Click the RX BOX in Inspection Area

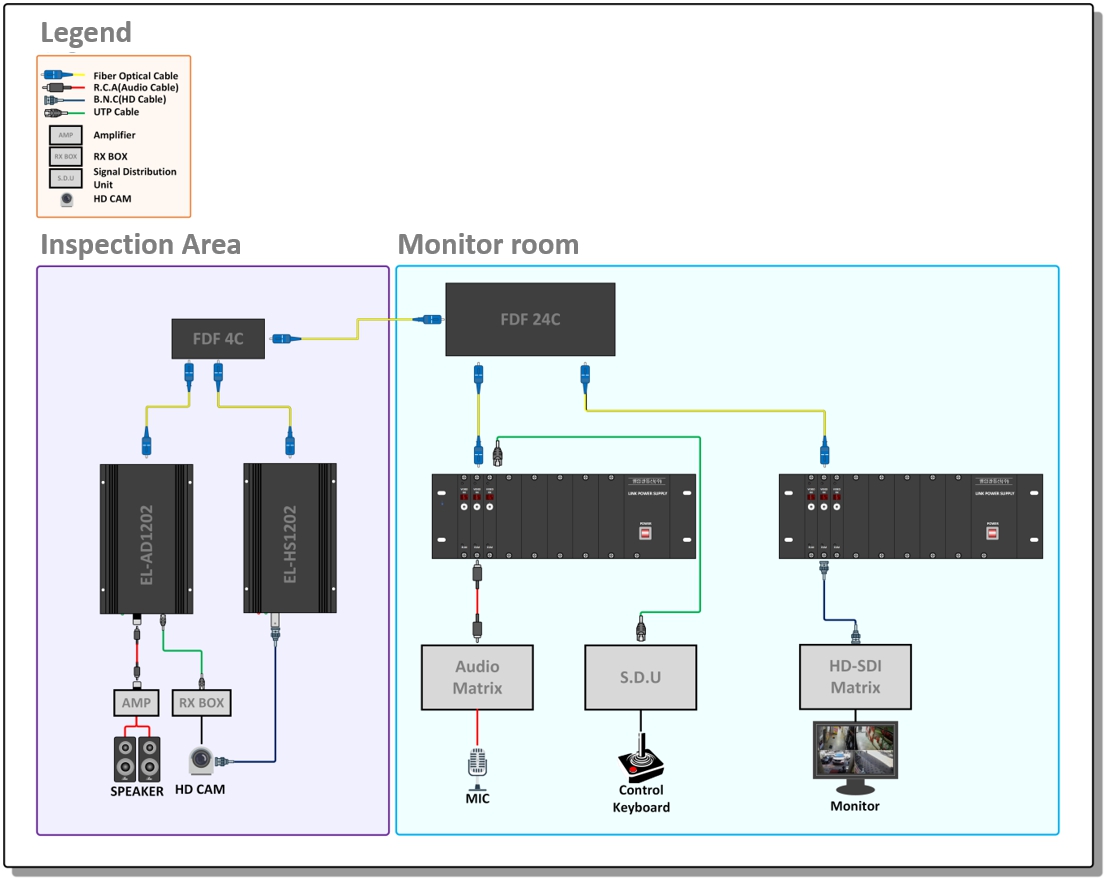(202, 703)
